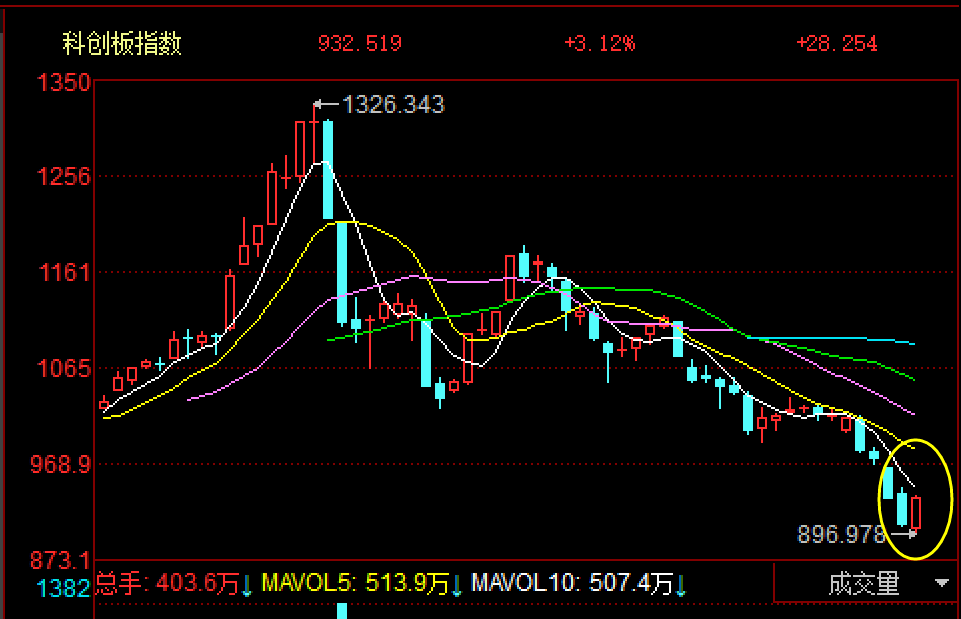Image resolution: width=961 pixels, height=619 pixels.
Task: Click the +3.12% change percentage
Action: [599, 44]
